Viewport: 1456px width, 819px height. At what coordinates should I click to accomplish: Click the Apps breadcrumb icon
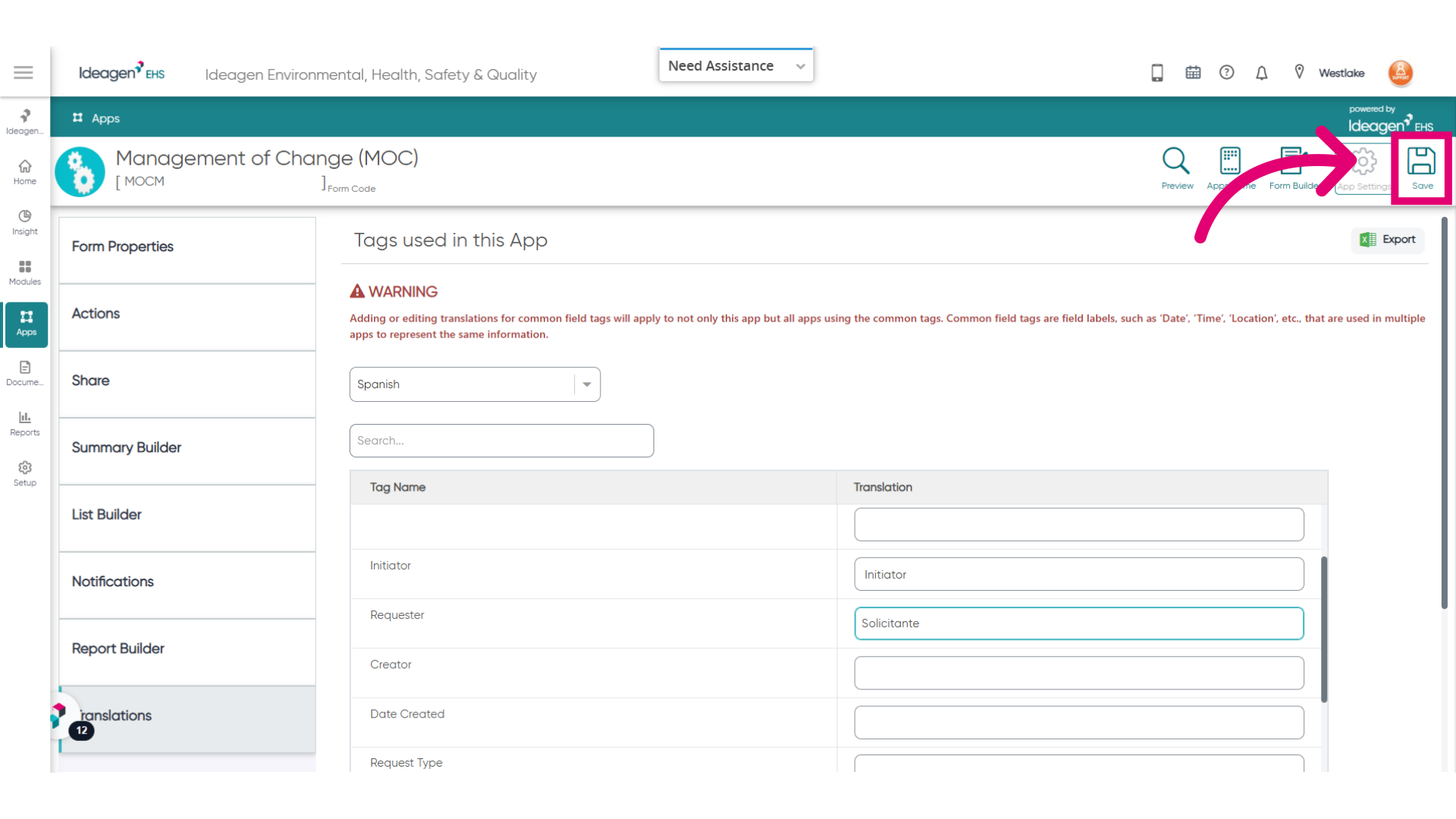[x=77, y=118]
